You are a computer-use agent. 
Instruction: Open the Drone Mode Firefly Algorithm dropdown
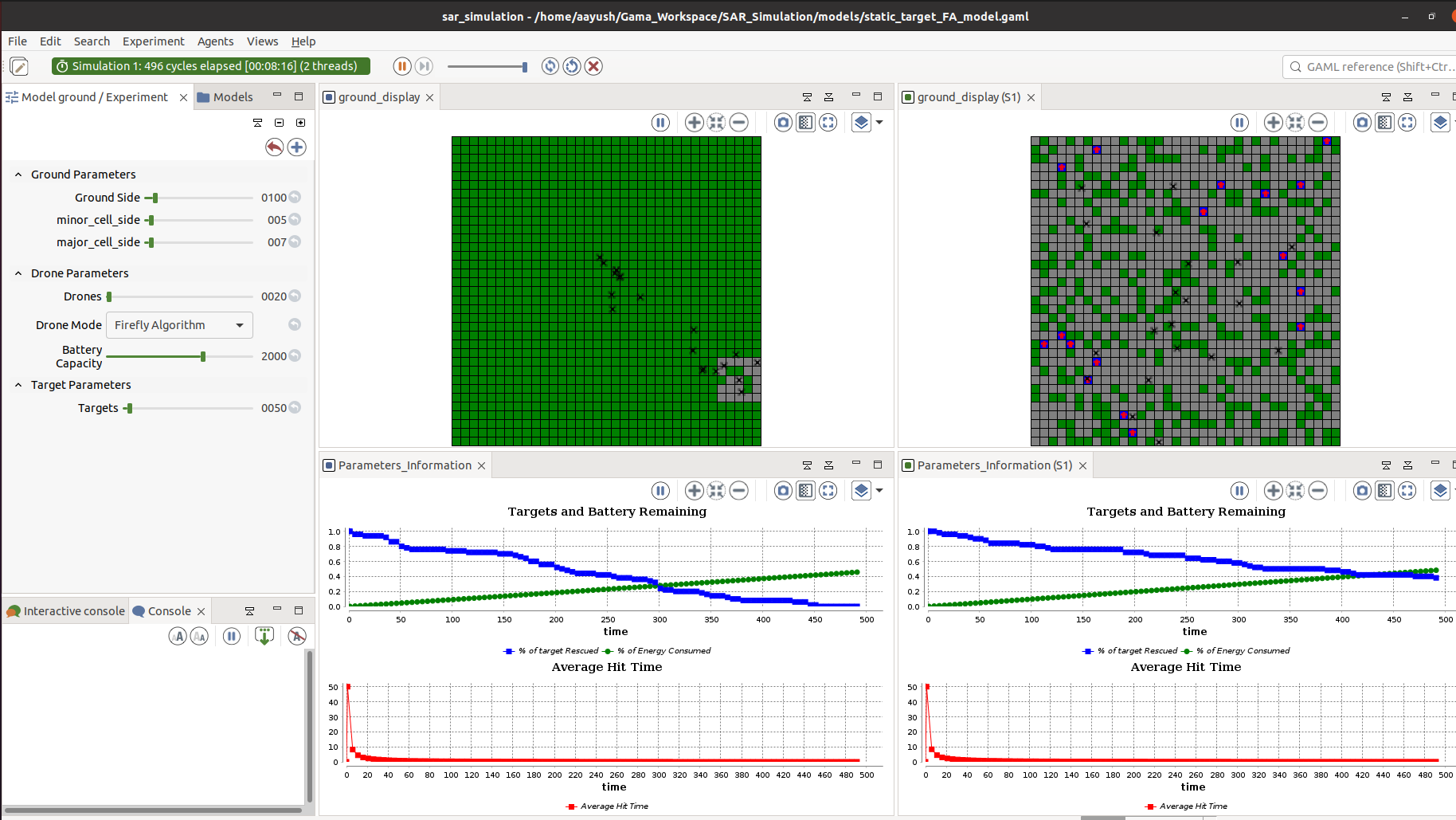pyautogui.click(x=179, y=324)
